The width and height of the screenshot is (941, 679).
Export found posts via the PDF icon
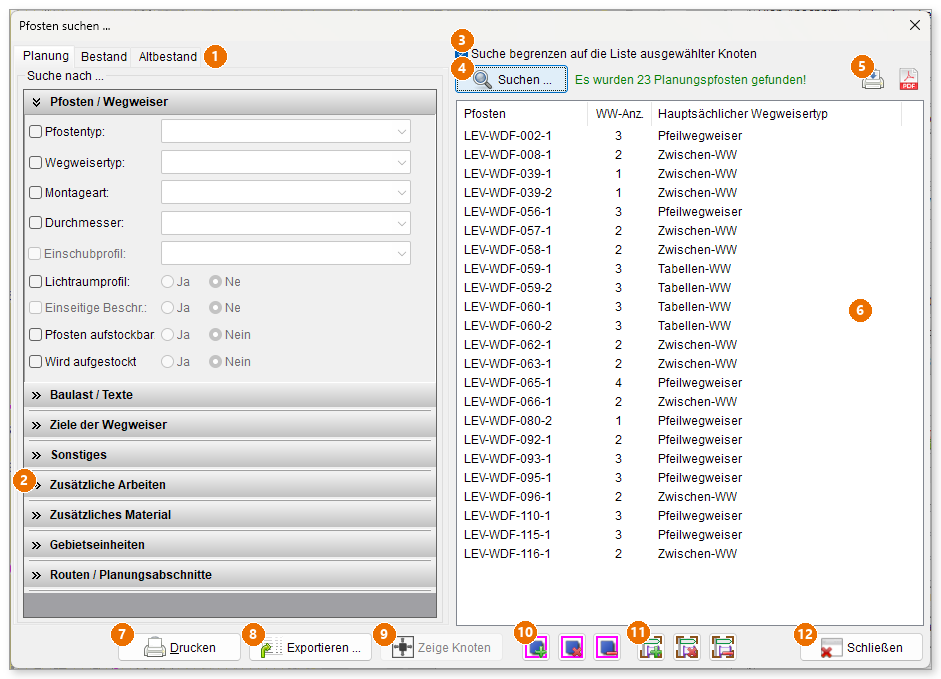point(908,79)
